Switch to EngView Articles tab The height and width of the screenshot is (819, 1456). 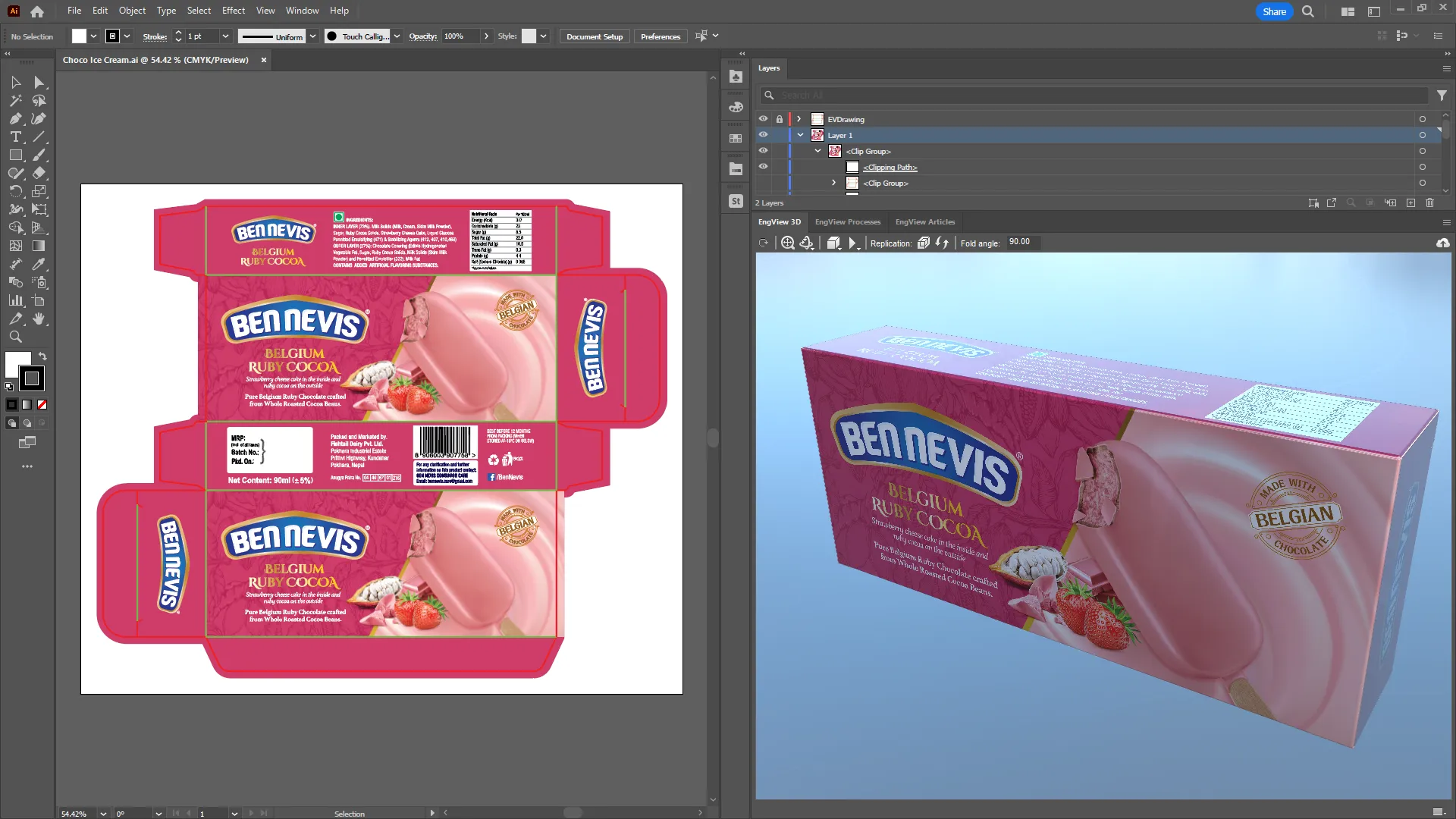click(x=925, y=222)
